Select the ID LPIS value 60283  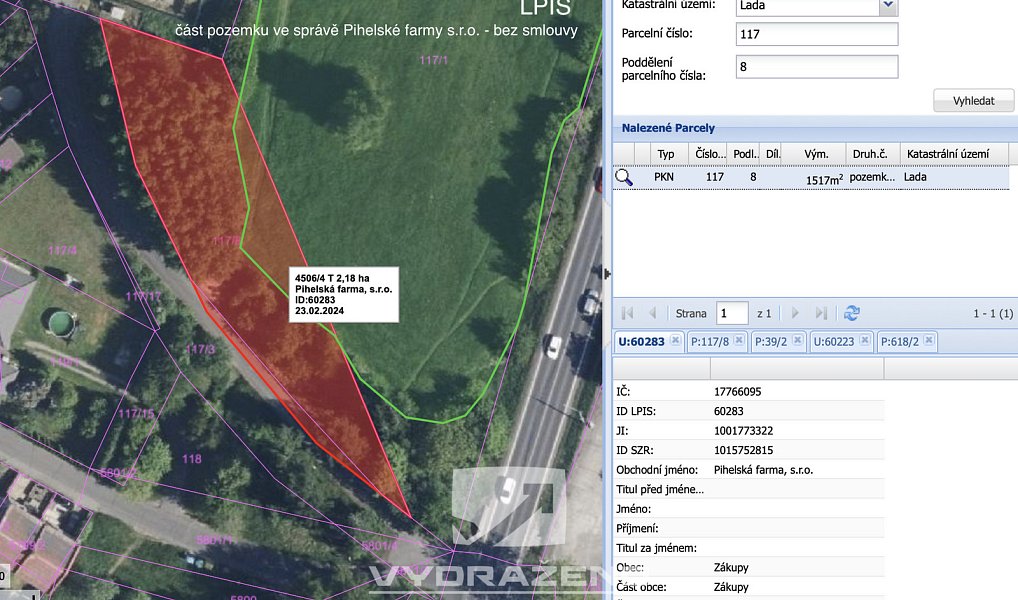[x=728, y=411]
